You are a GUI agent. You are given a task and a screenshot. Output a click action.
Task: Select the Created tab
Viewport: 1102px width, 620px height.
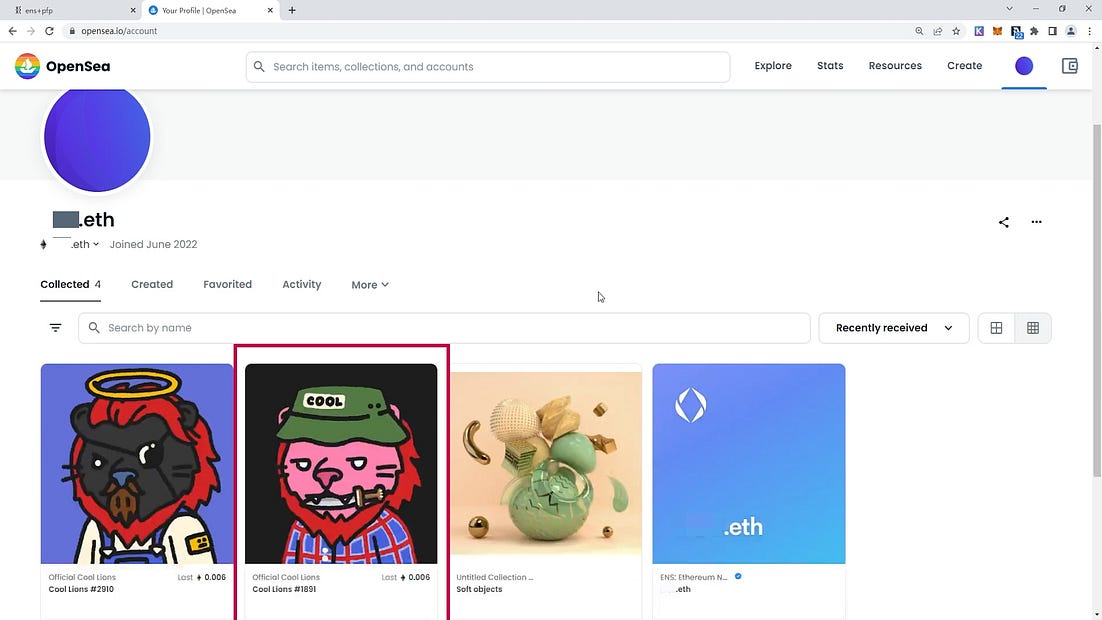[152, 285]
